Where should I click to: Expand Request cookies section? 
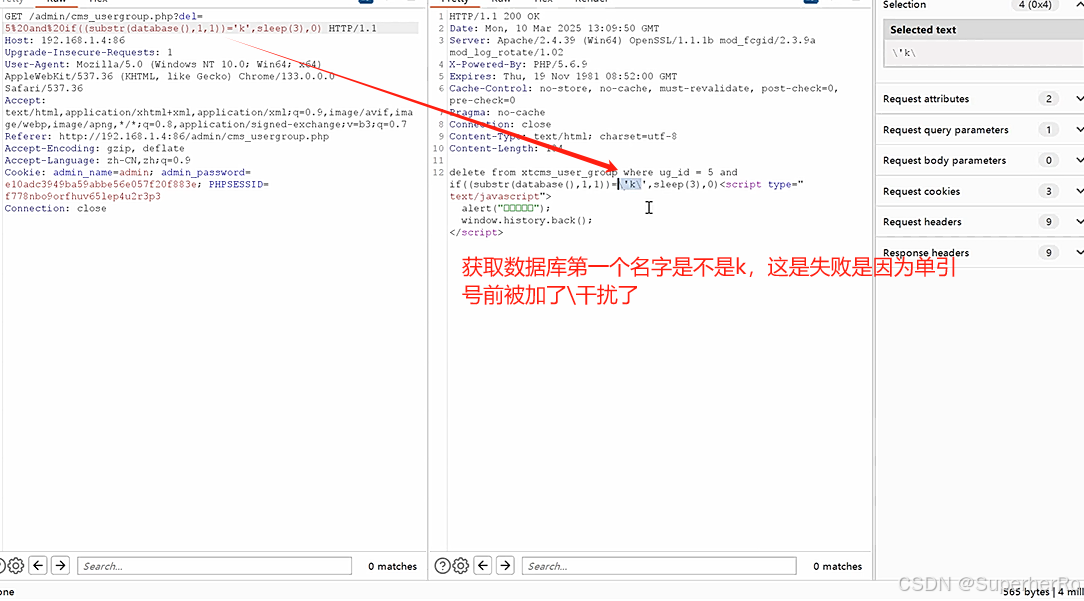(x=1078, y=191)
